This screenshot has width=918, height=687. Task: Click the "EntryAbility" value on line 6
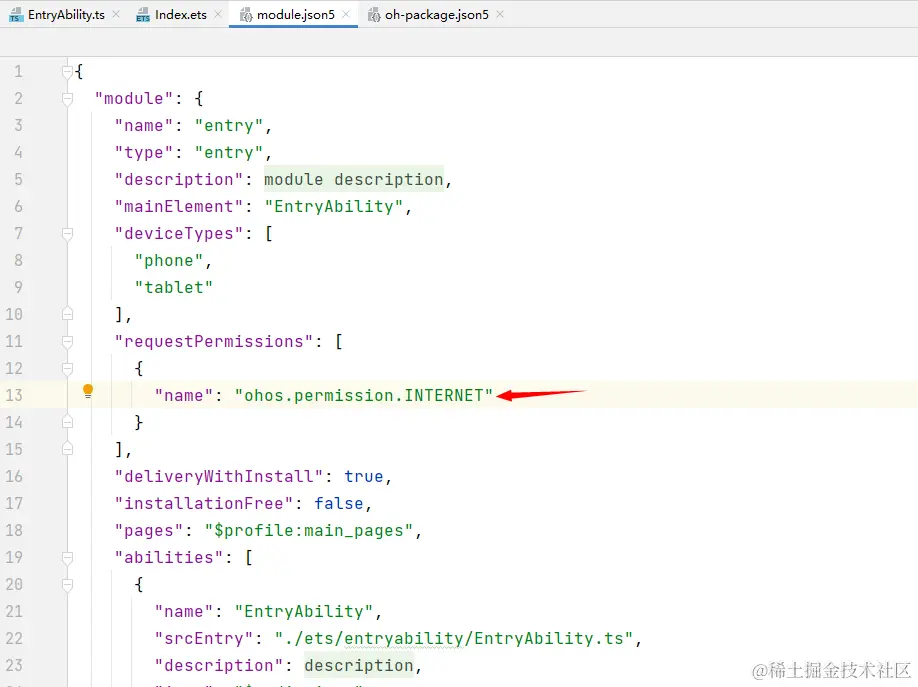click(x=334, y=206)
